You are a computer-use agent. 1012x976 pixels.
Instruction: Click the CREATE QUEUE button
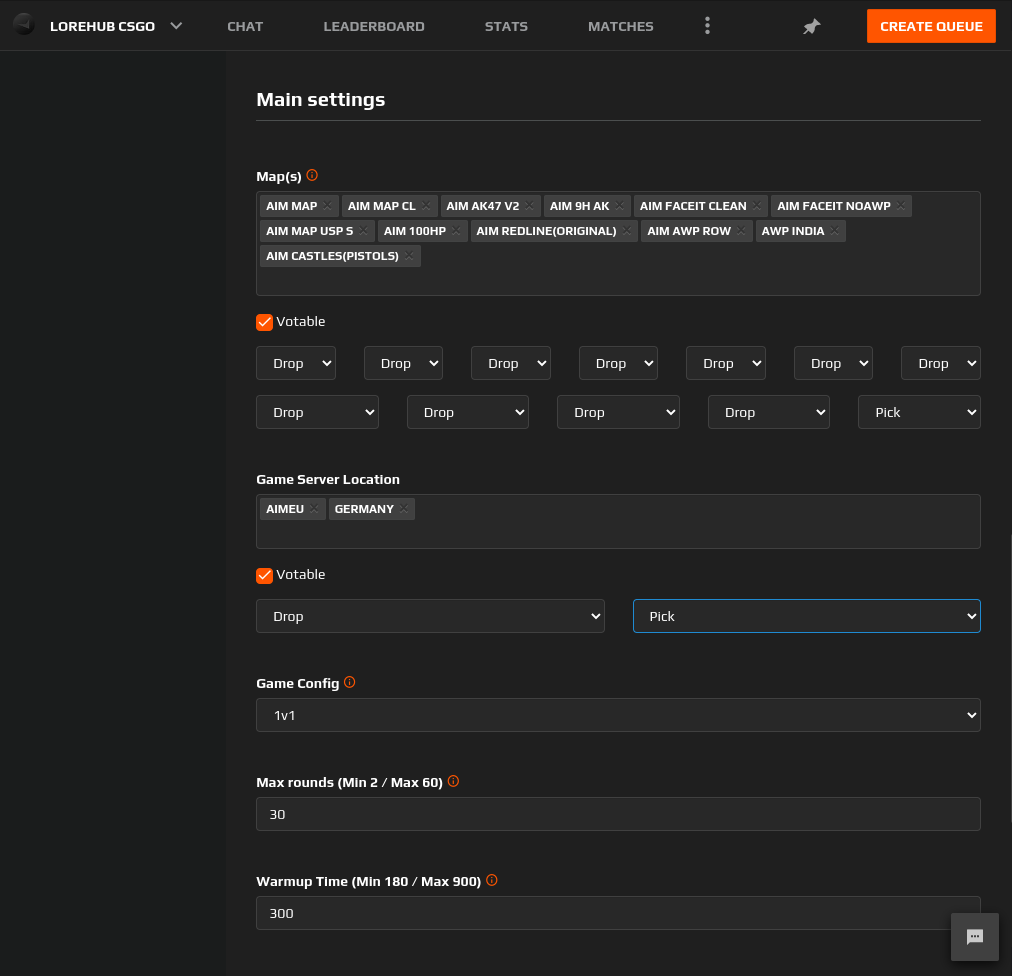tap(931, 26)
